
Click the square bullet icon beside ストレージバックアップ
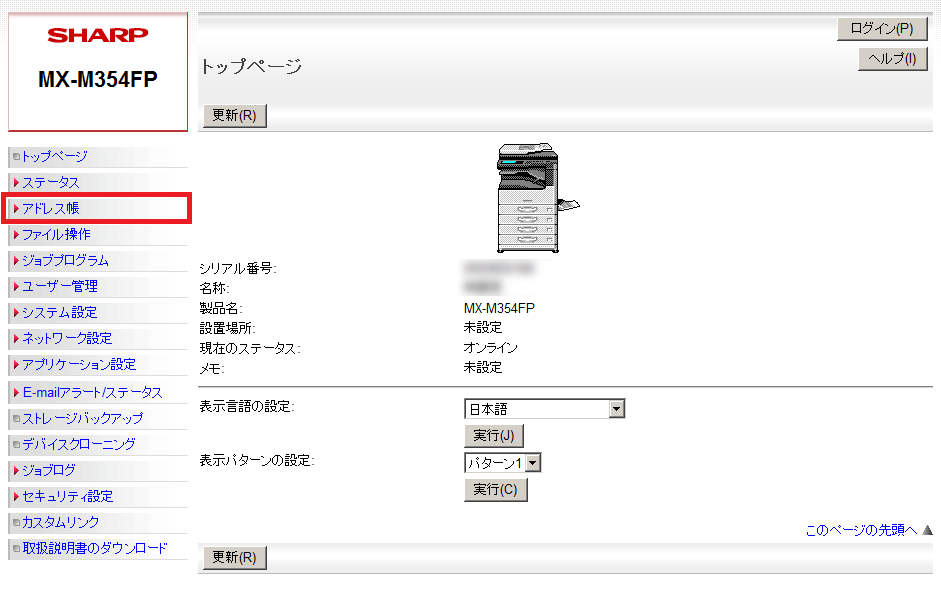pyautogui.click(x=16, y=418)
